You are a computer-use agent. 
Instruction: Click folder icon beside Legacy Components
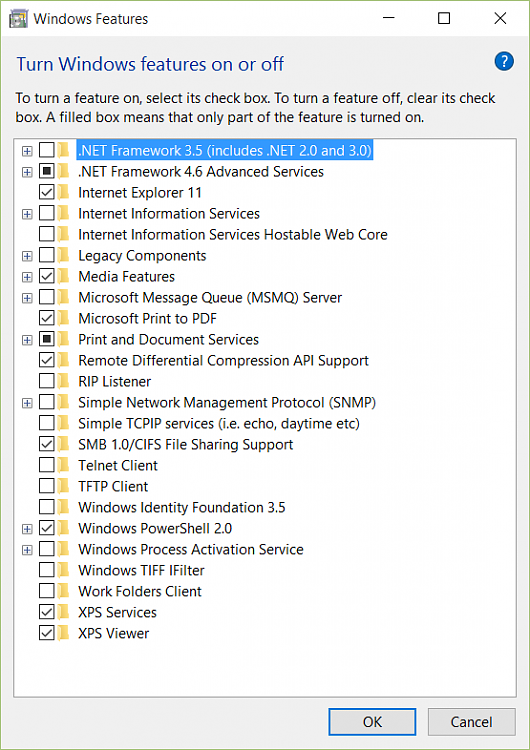[63, 255]
